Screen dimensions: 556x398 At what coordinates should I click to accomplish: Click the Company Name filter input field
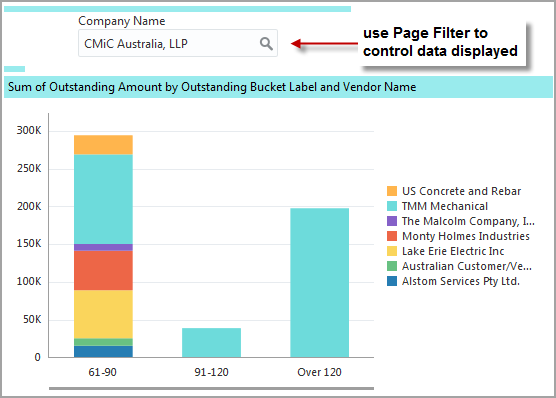178,43
